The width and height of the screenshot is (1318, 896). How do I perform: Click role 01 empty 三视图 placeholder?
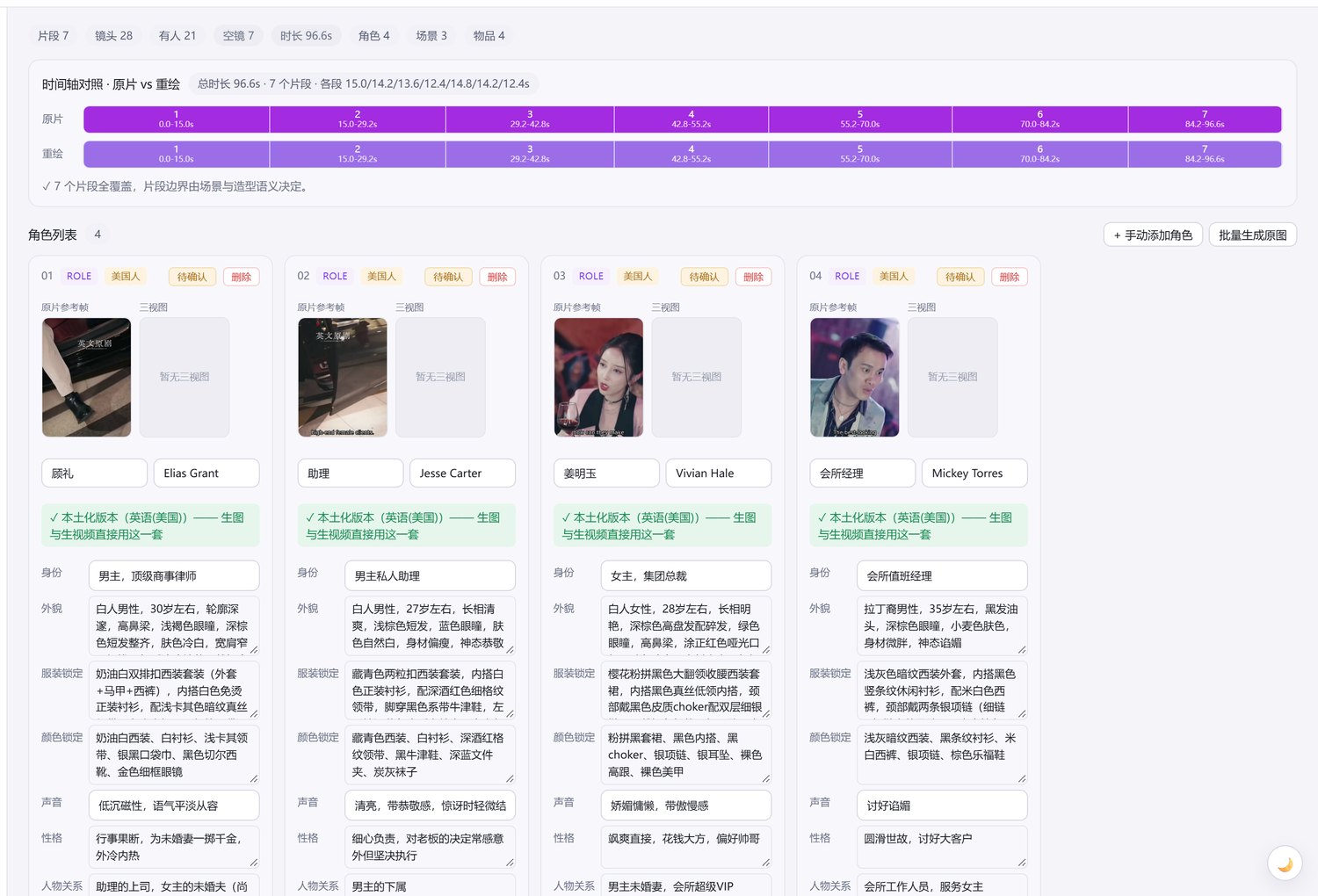coord(185,377)
